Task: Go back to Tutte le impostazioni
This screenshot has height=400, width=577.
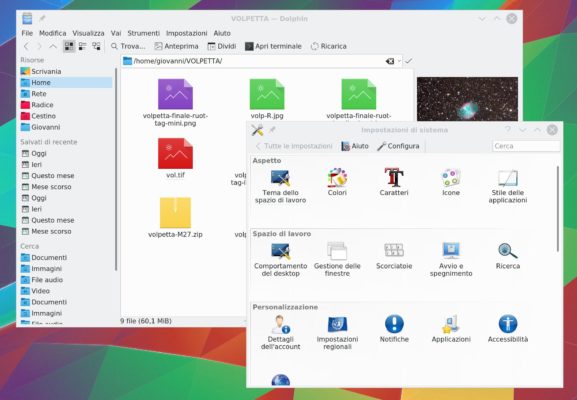Action: pos(294,146)
